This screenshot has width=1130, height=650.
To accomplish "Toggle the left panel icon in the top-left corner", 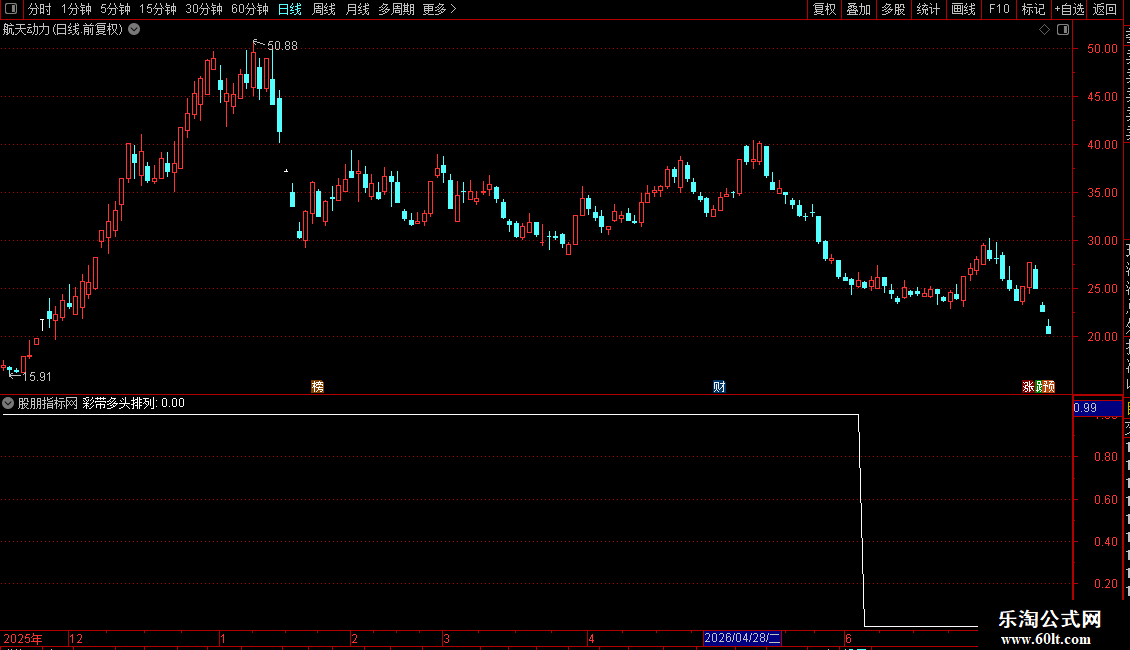I will point(11,9).
